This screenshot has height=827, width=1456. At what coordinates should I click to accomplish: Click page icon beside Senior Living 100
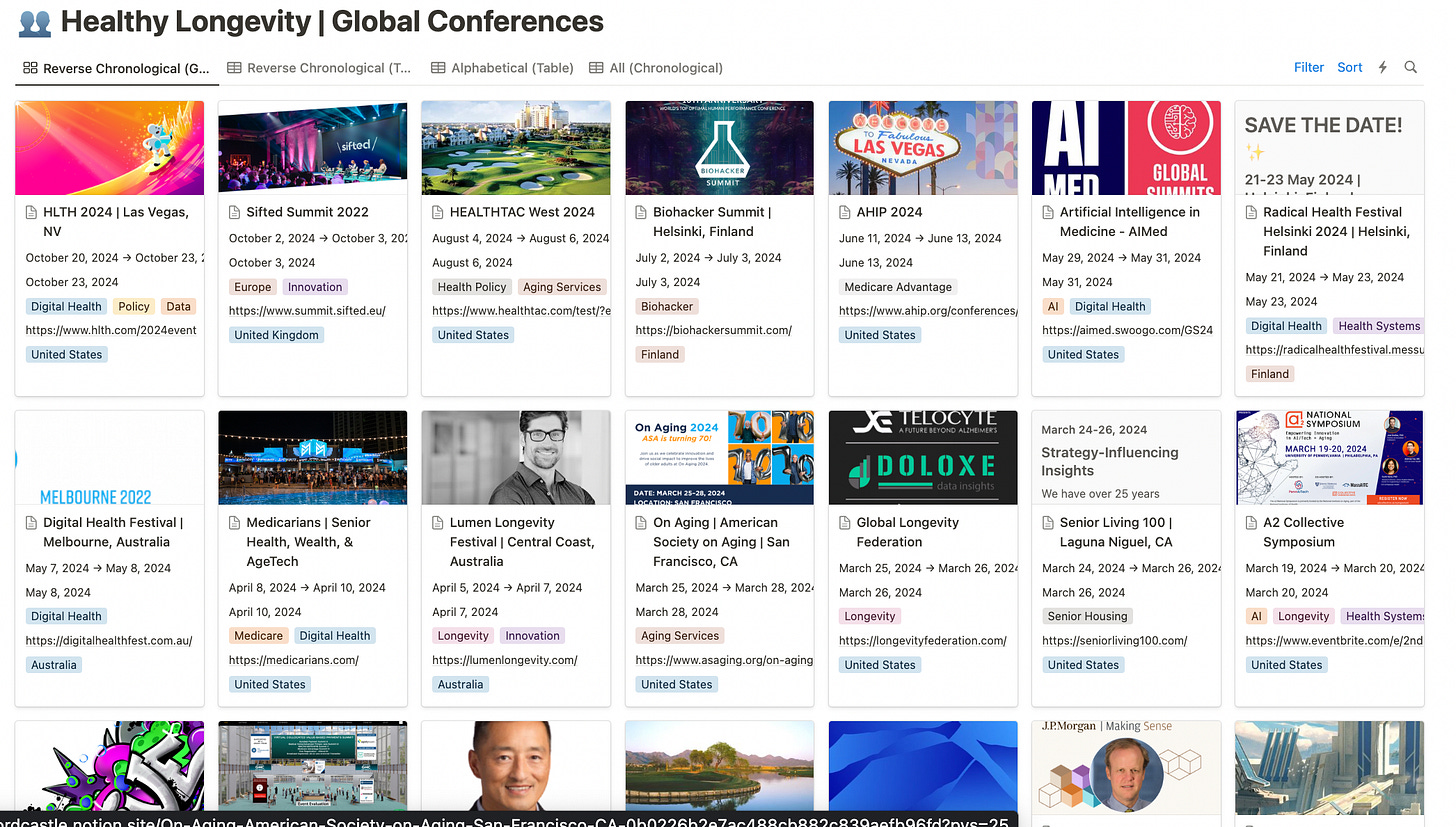[1049, 522]
